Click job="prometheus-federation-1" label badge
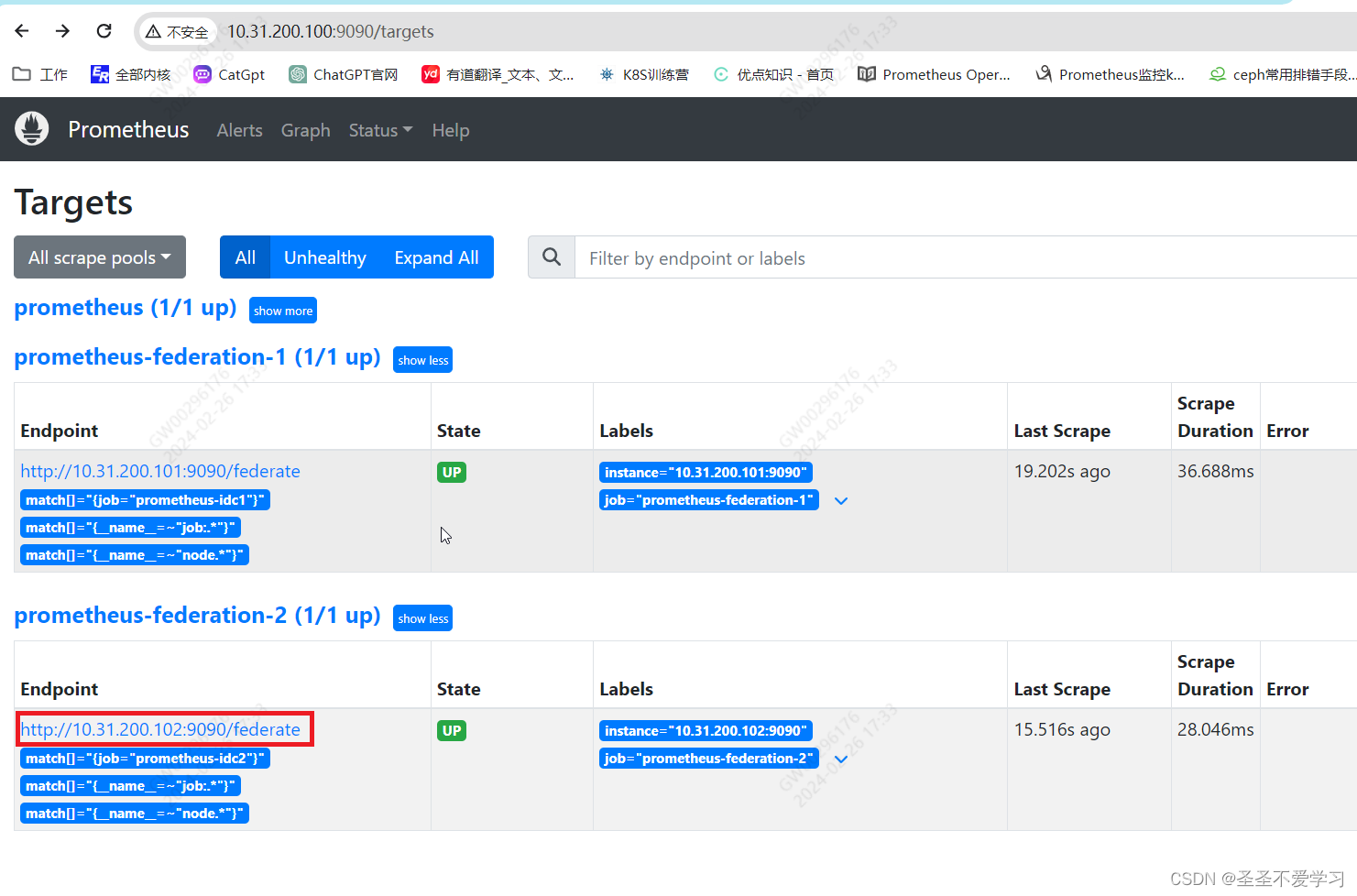This screenshot has height=896, width=1357. [709, 500]
